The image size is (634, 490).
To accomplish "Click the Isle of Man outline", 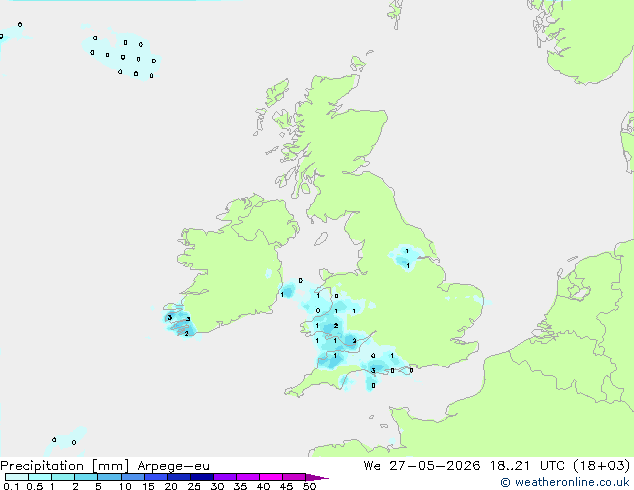I will point(321,239).
